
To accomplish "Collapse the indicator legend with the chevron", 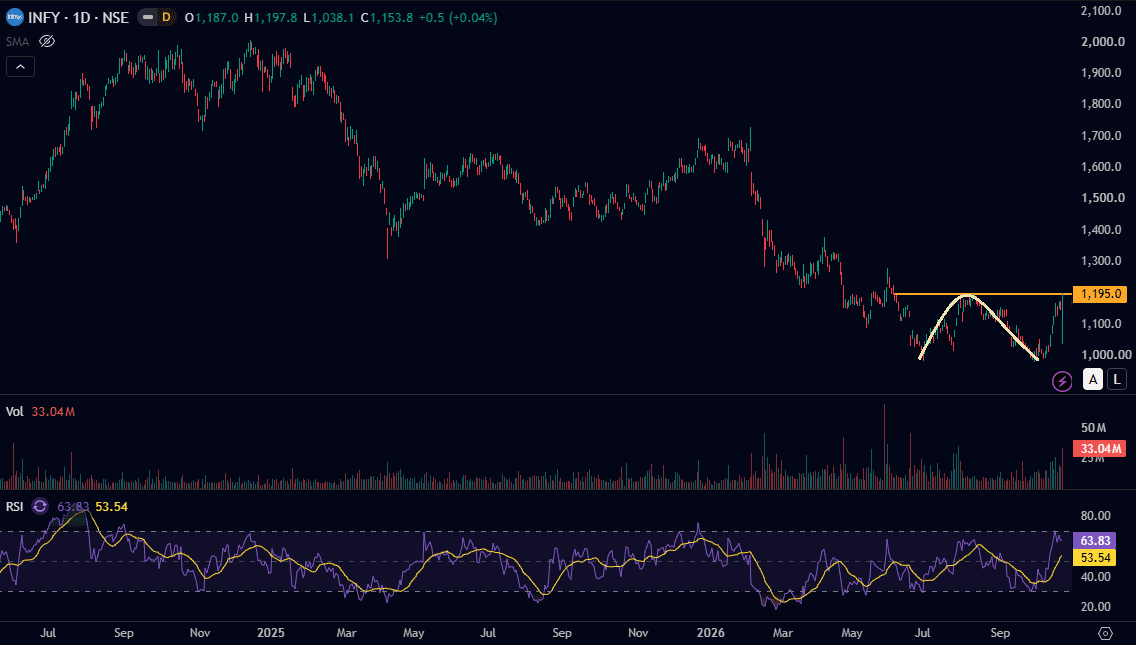I will [20, 67].
